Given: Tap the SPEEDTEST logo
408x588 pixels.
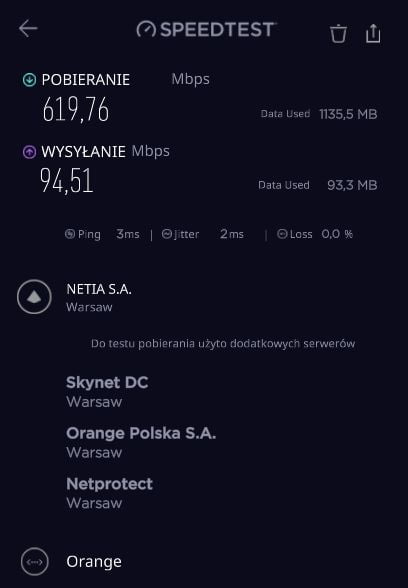Looking at the screenshot, I should (207, 29).
